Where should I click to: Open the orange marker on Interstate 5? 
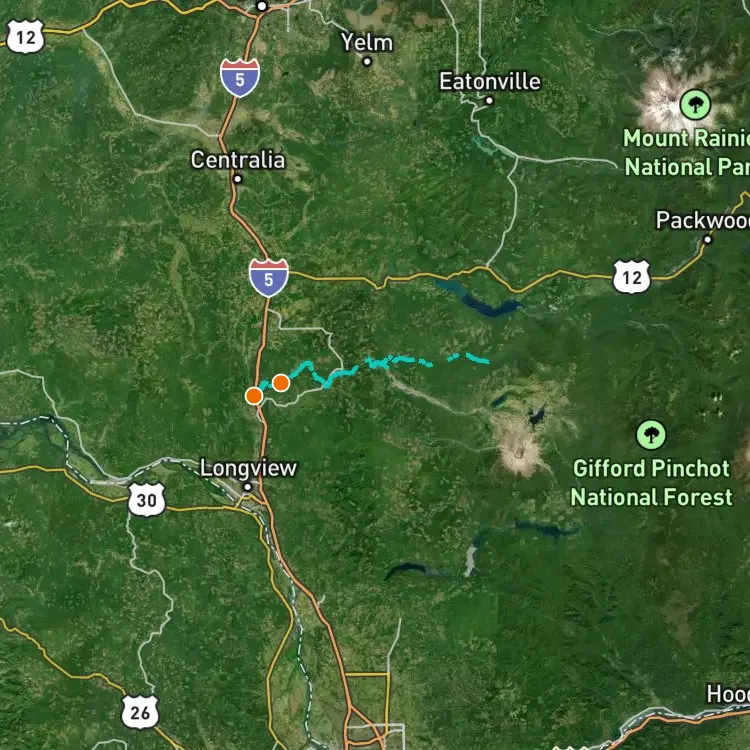tap(254, 396)
